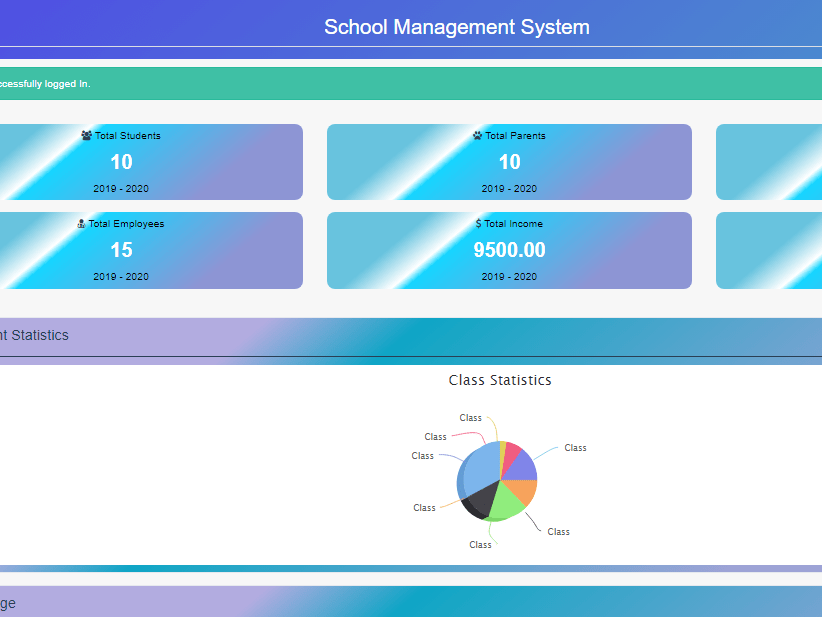Click the Class label with green connector
This screenshot has width=822, height=617.
480,545
